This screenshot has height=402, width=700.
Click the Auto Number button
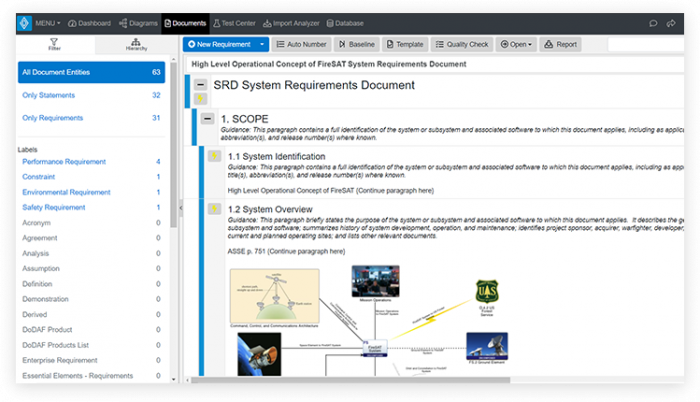[x=301, y=44]
